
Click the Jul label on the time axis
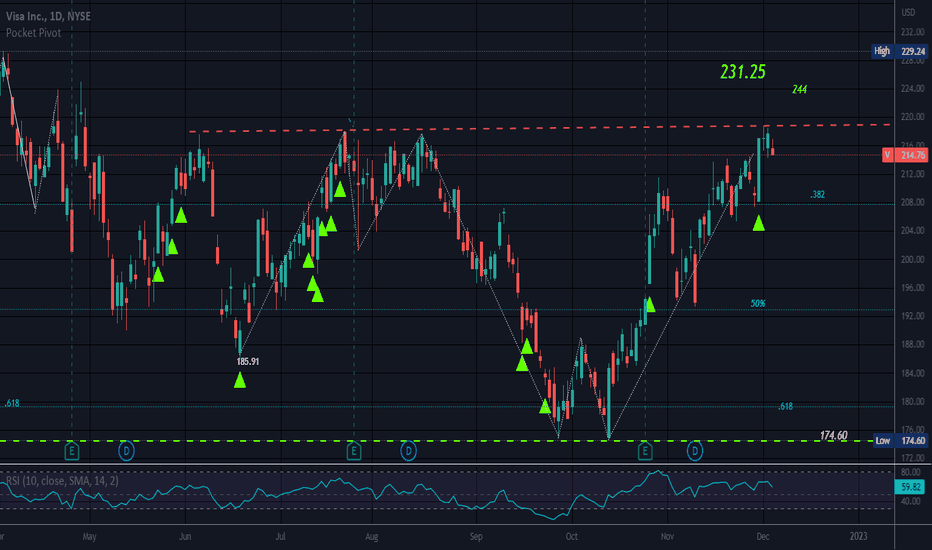(x=280, y=536)
